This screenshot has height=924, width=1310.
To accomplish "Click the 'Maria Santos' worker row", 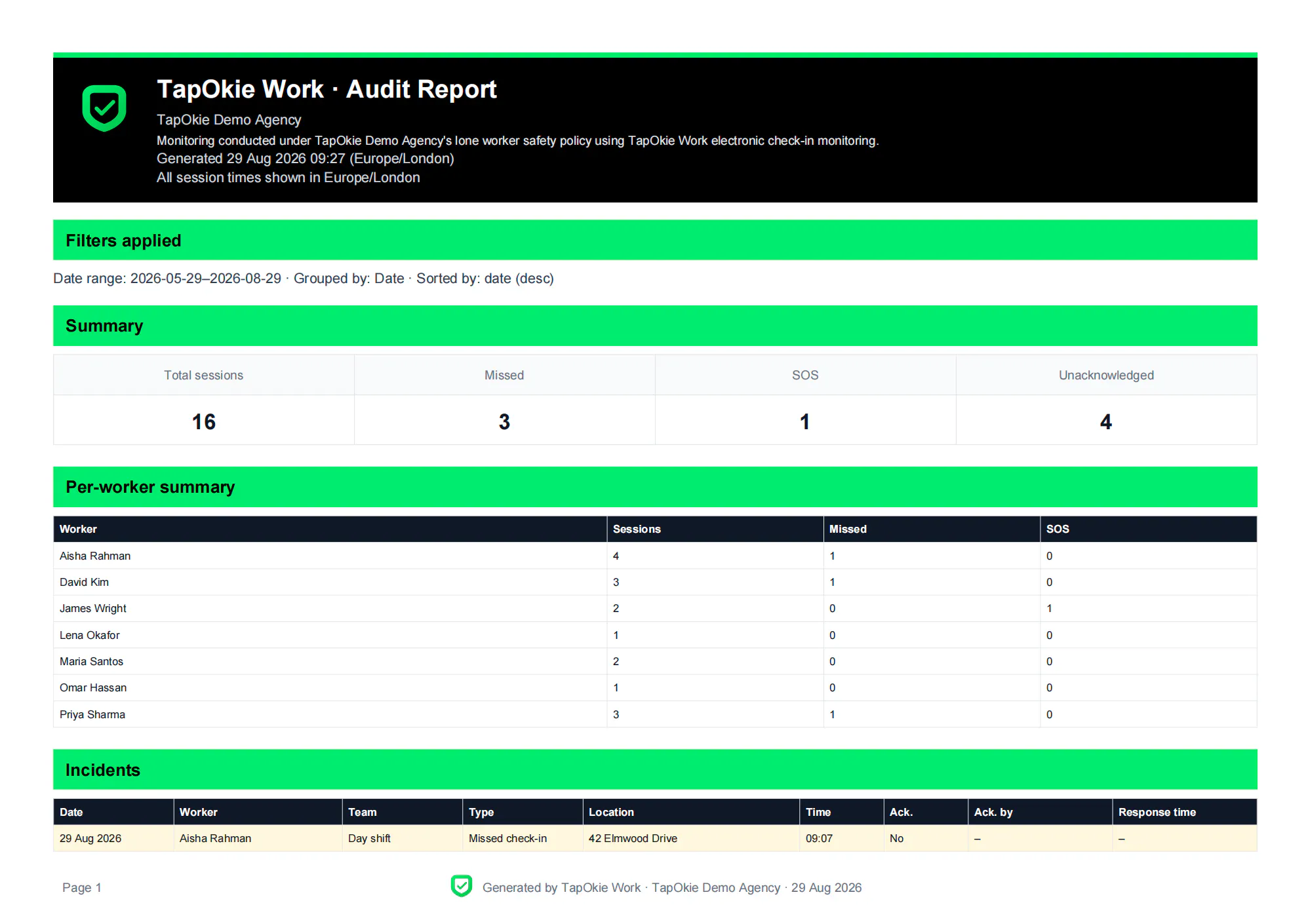I will 655,661.
